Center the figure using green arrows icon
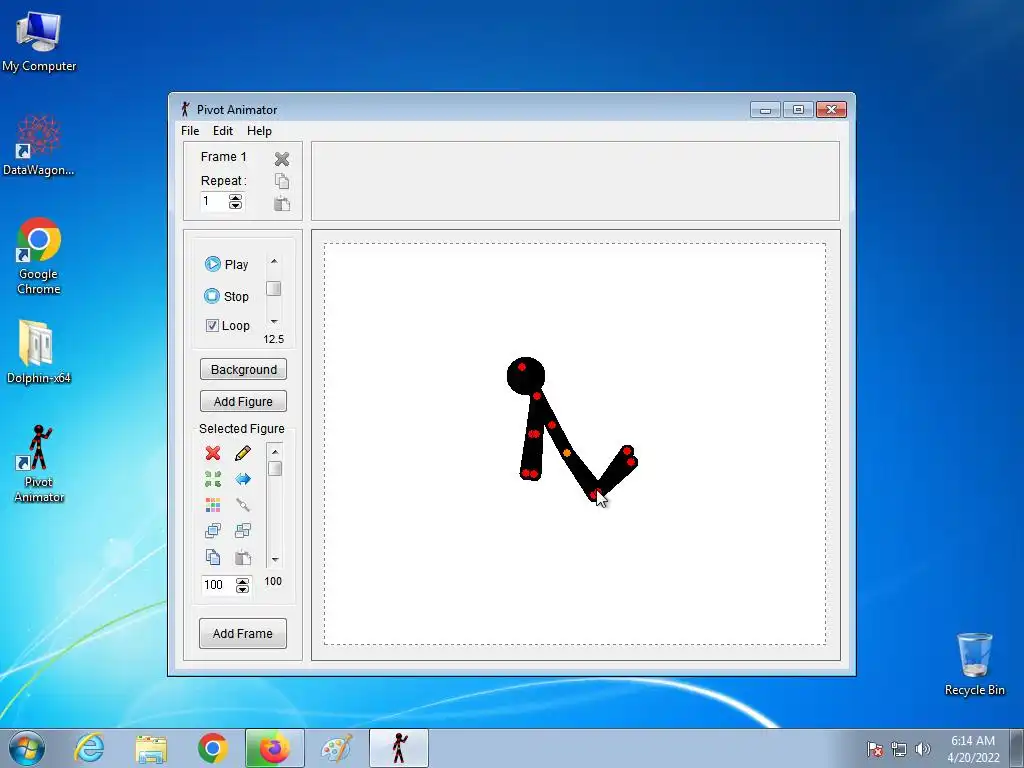Screen dimensions: 1024x768 click(213, 479)
